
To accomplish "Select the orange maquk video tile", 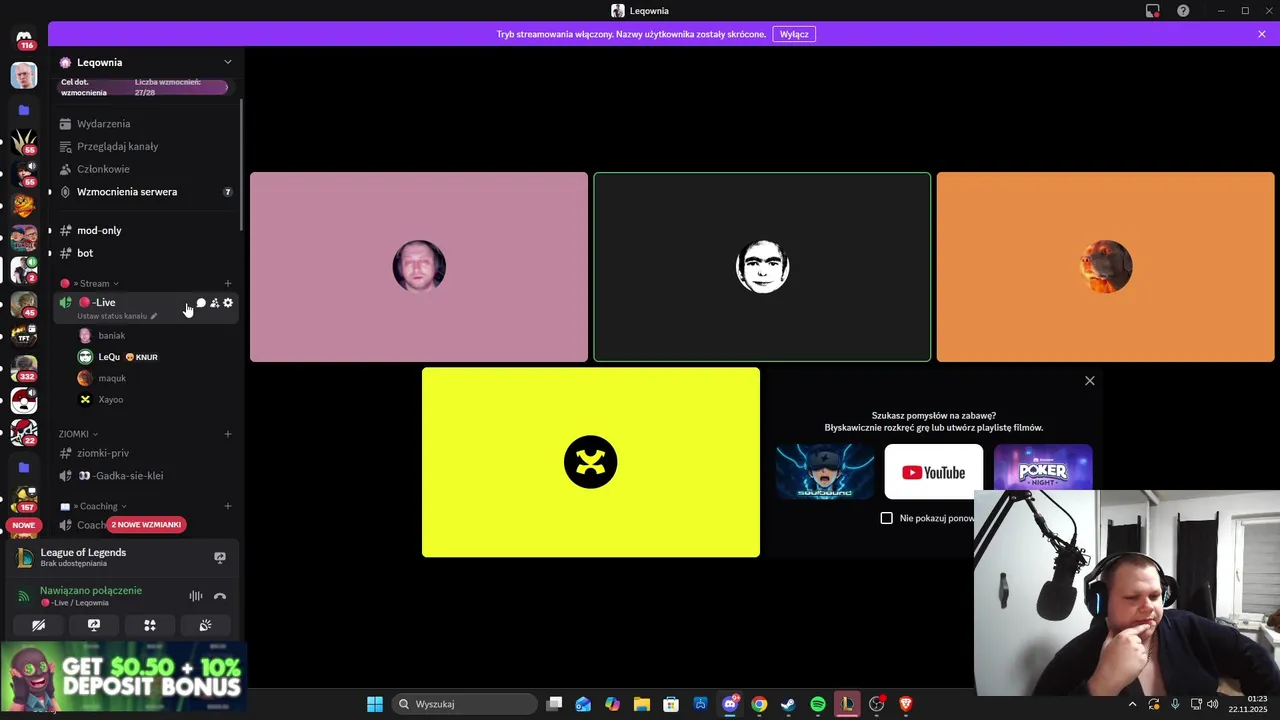I will (1105, 267).
